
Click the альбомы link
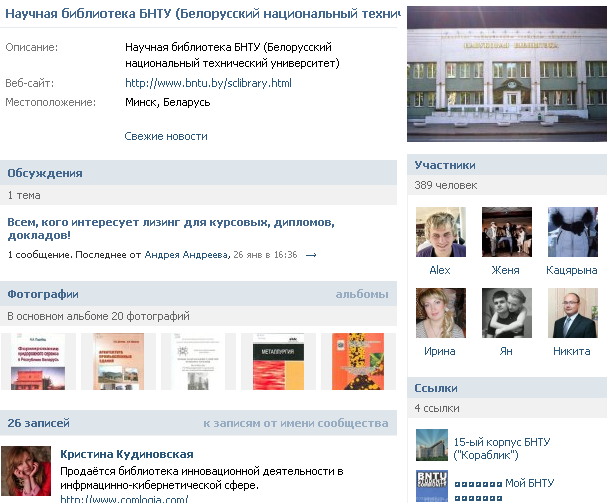click(x=362, y=294)
